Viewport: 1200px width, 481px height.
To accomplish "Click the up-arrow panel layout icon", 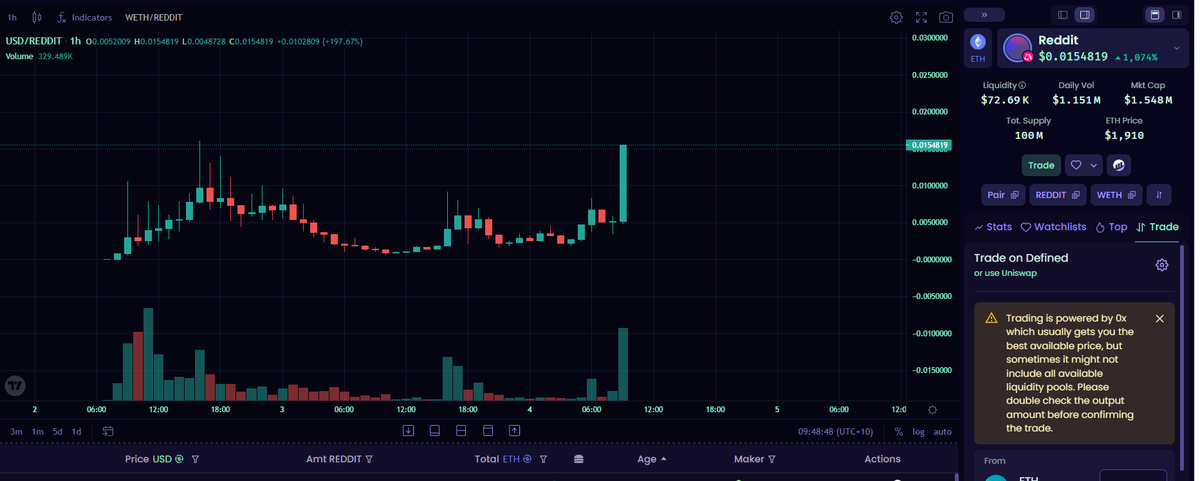I will pyautogui.click(x=514, y=430).
